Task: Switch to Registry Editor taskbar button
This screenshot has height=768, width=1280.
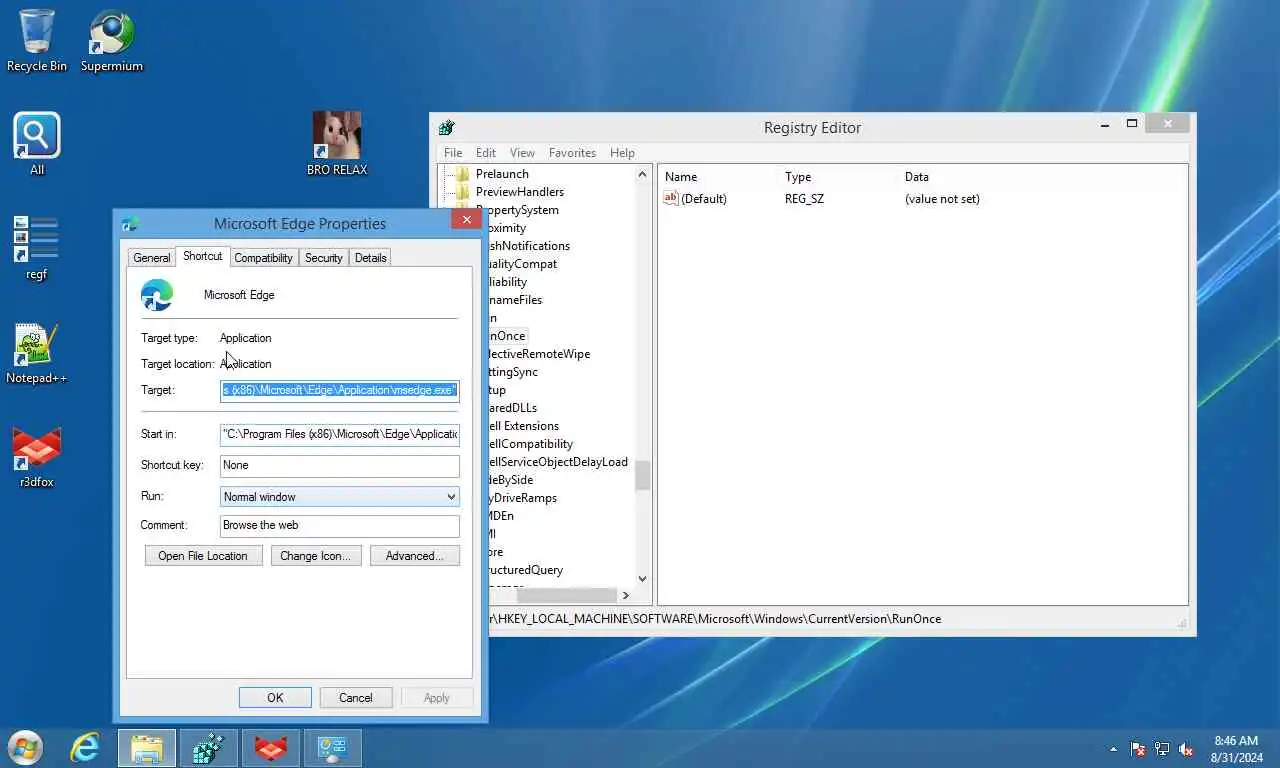Action: [209, 748]
